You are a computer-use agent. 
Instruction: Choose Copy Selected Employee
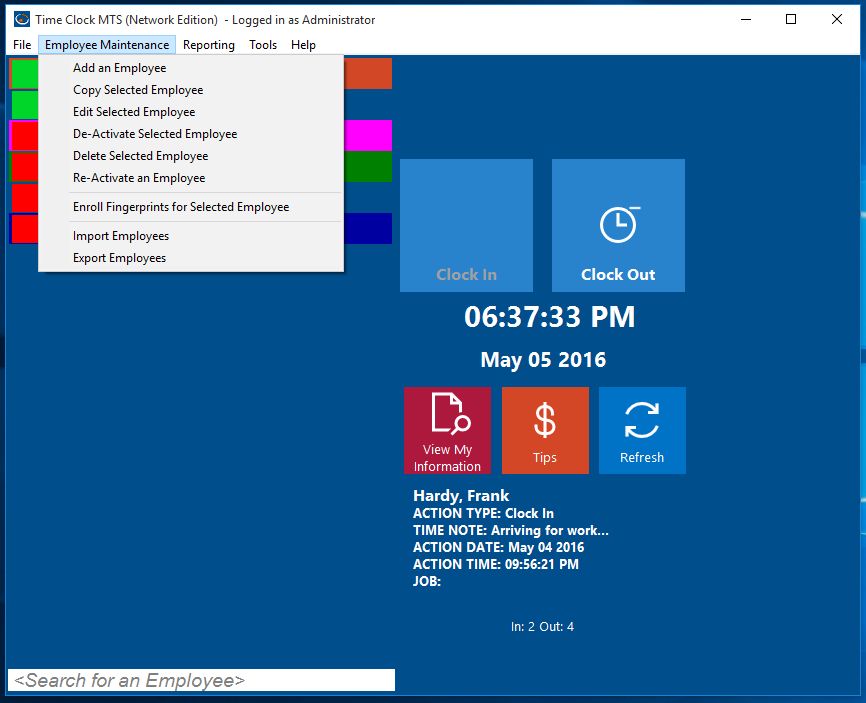[x=191, y=90]
